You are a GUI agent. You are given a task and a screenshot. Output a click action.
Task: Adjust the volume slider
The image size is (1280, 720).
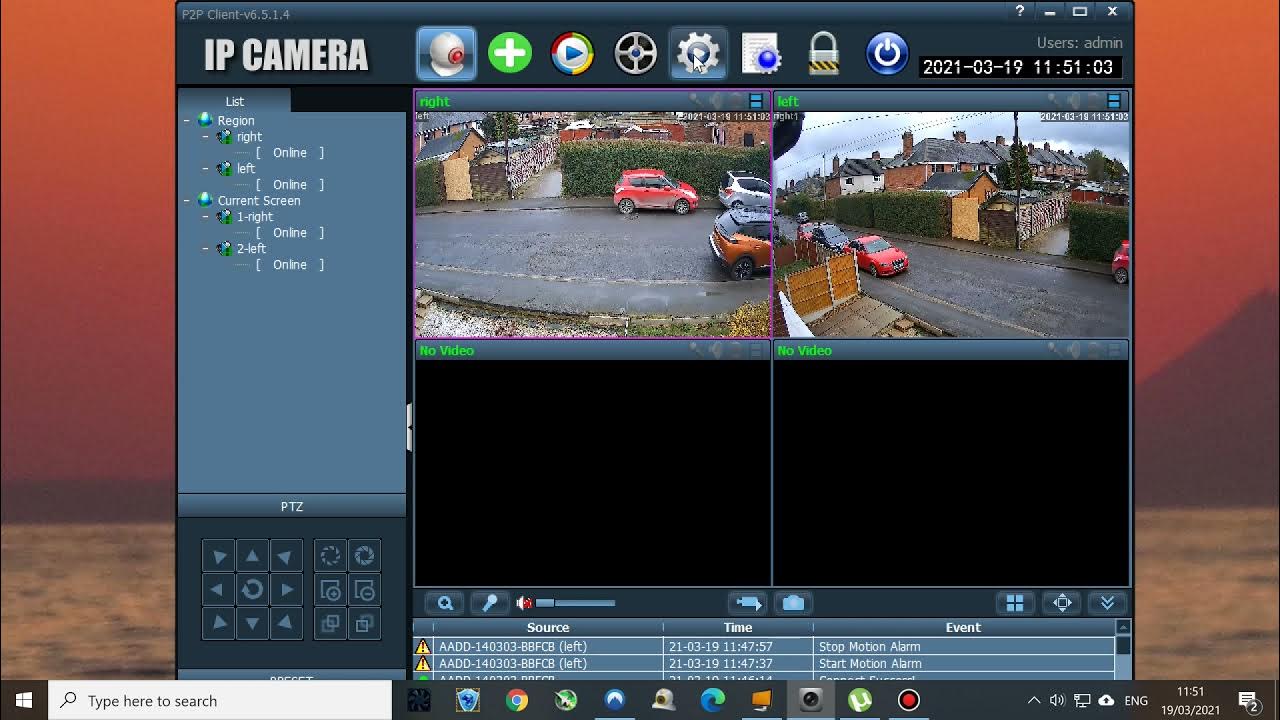(575, 603)
